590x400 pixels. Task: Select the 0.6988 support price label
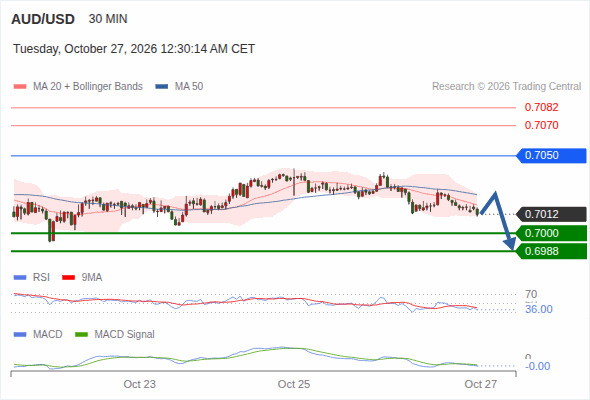click(551, 251)
